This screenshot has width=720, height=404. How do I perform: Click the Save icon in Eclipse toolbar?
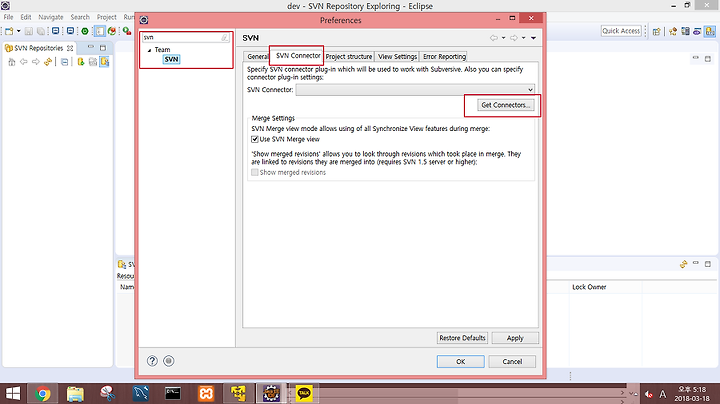28,31
